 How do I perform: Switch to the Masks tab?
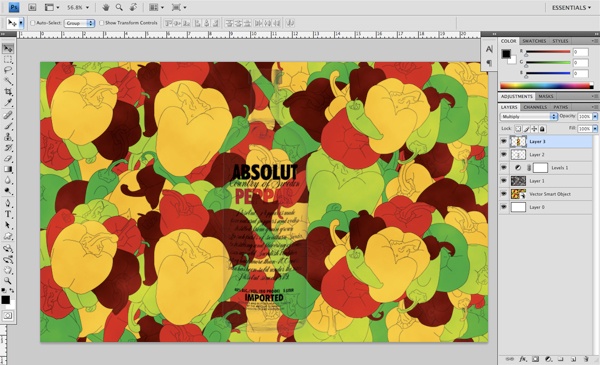[x=546, y=96]
